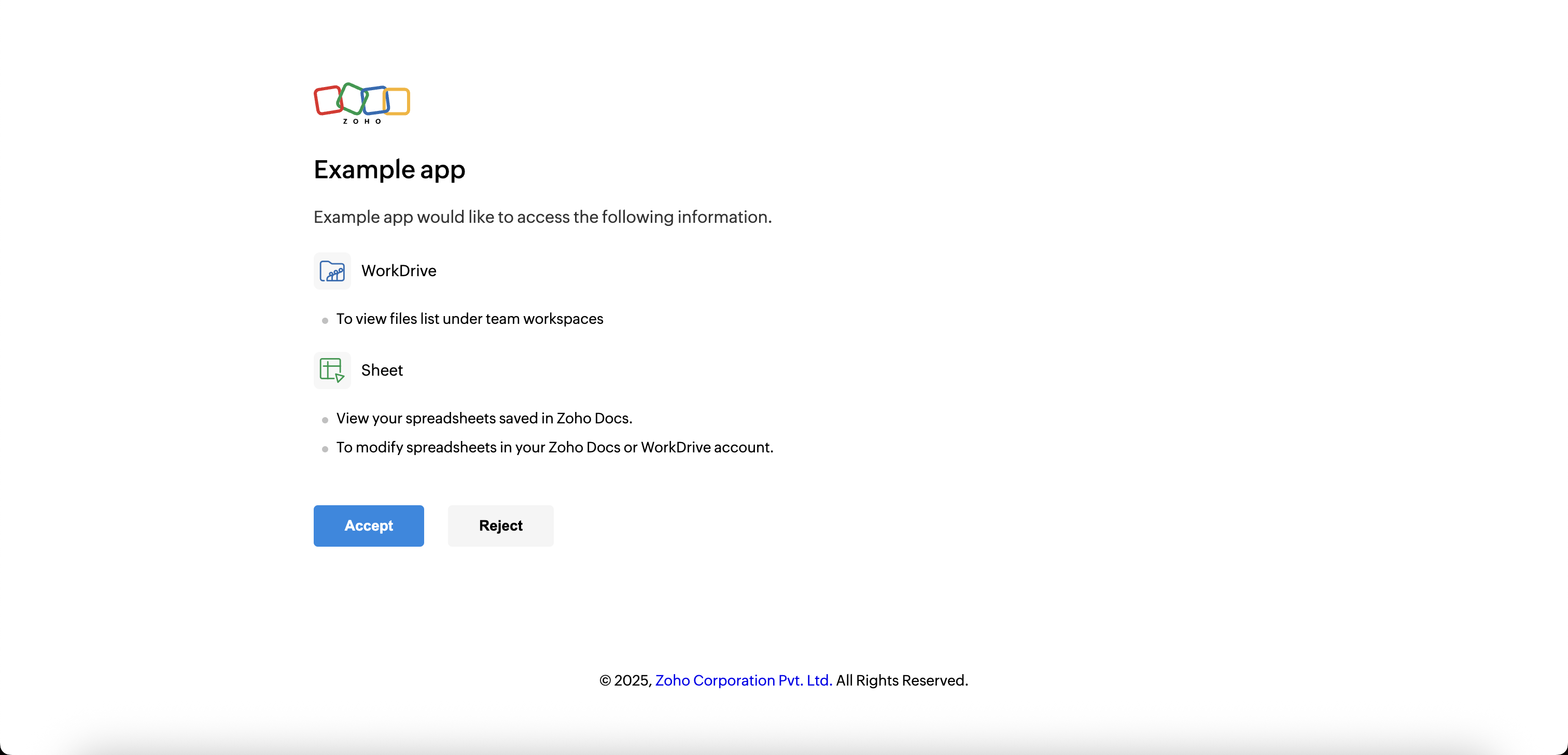
Task: Click bullet dot beside modify spreadsheets permission
Action: pos(325,449)
